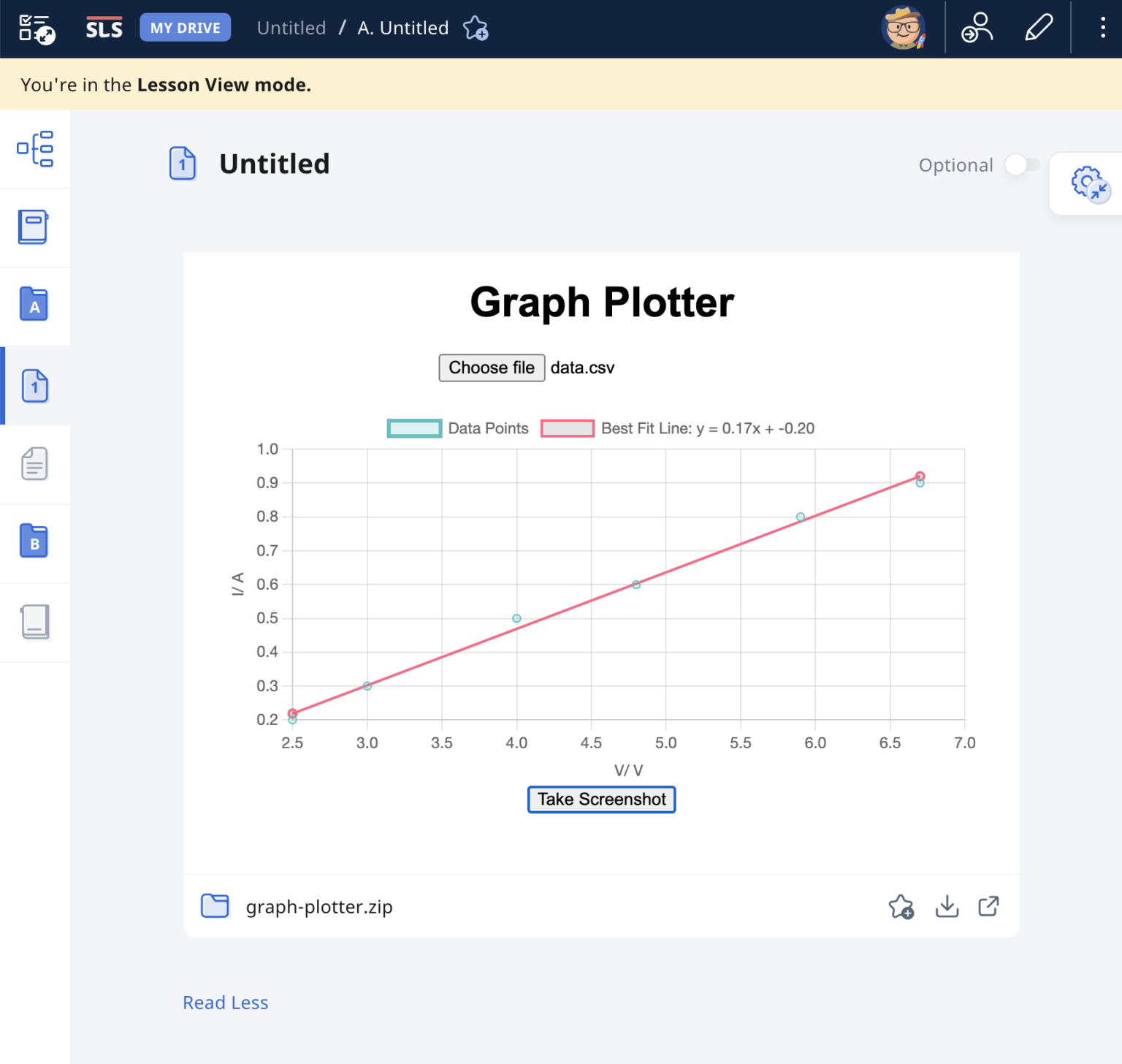The image size is (1122, 1064).
Task: Click the Take Screenshot button
Action: pos(601,799)
